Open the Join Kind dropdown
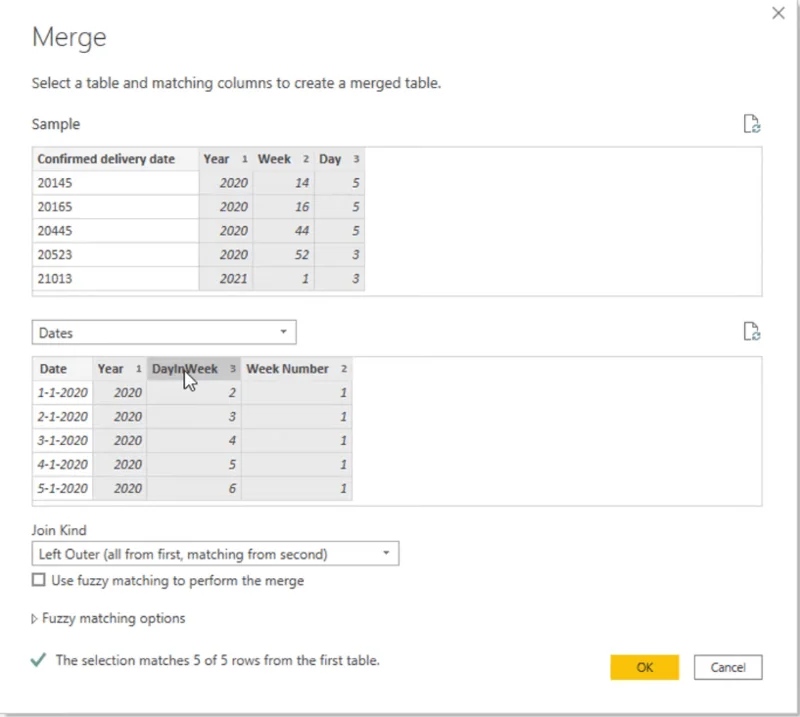 [215, 554]
